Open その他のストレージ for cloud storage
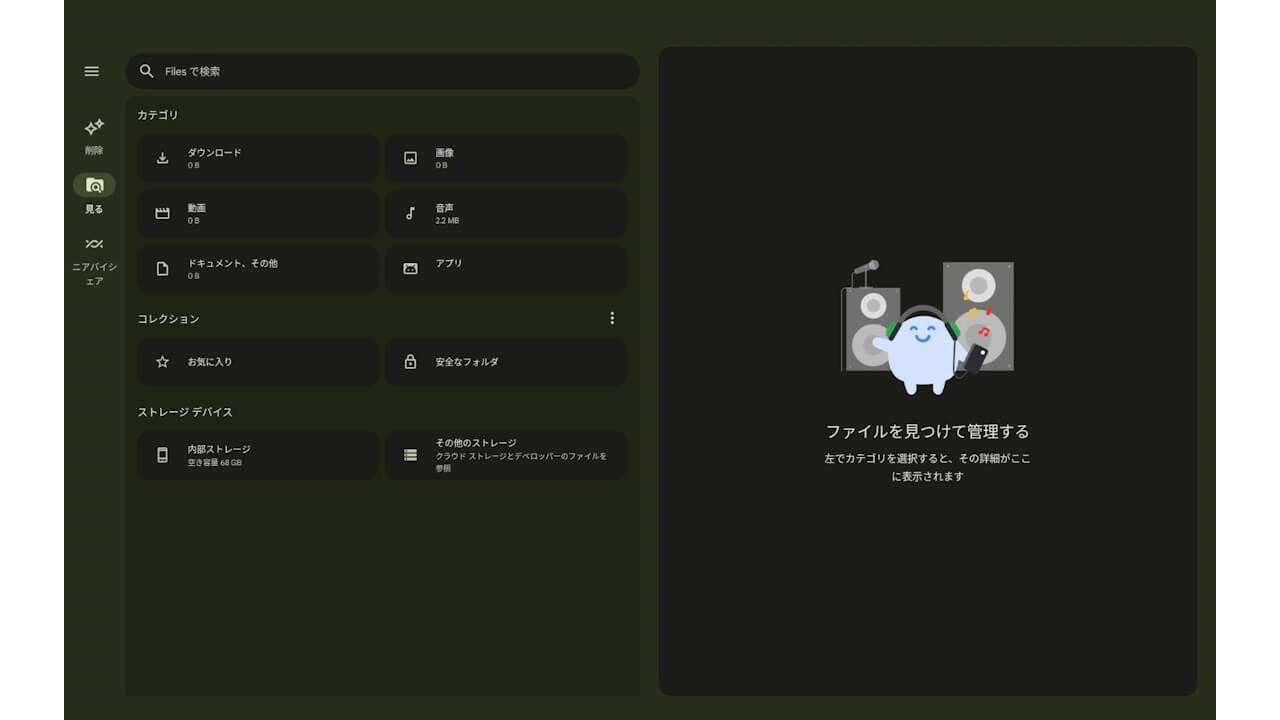 [506, 455]
